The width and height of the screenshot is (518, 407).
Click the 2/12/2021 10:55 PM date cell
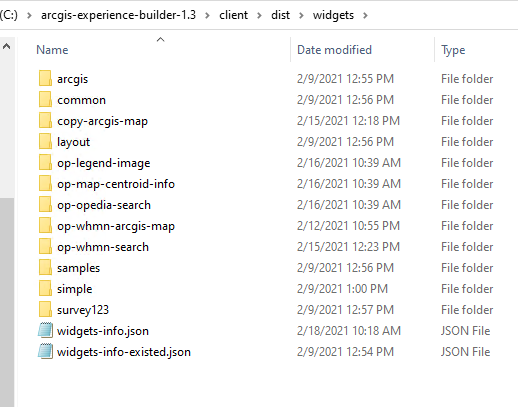click(348, 226)
